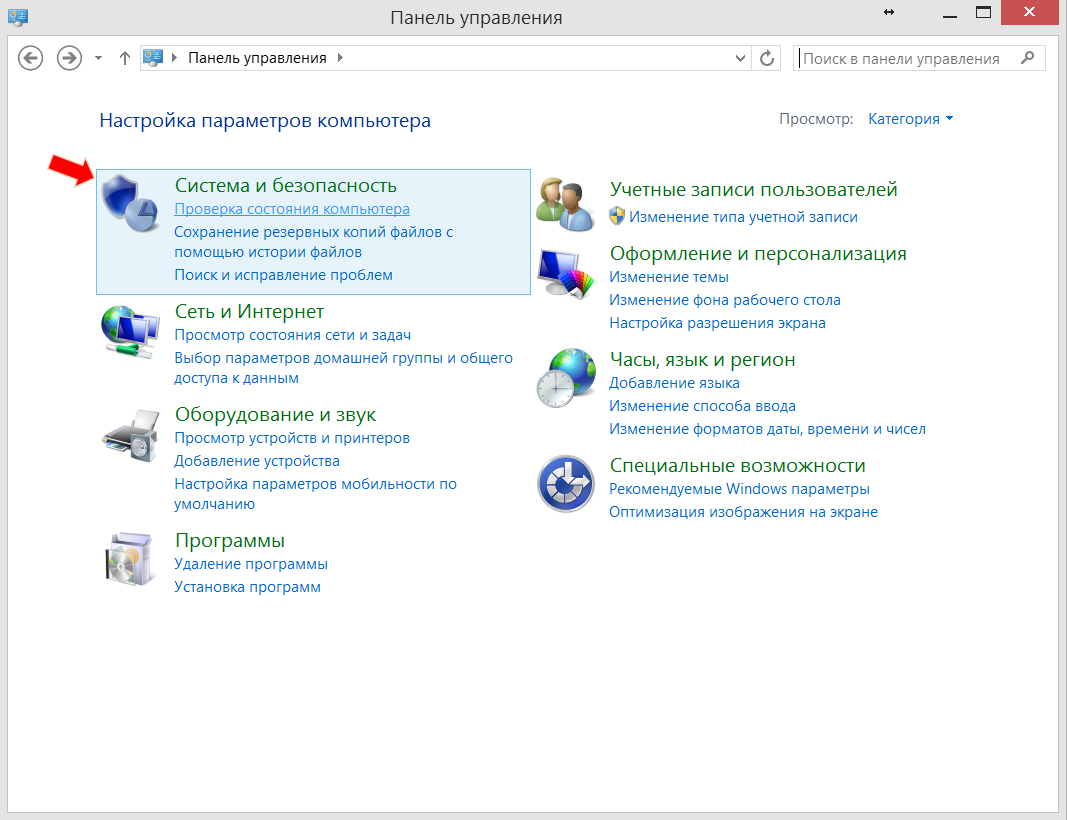Image resolution: width=1067 pixels, height=820 pixels.
Task: Click Добавление устройства link
Action: (x=257, y=461)
